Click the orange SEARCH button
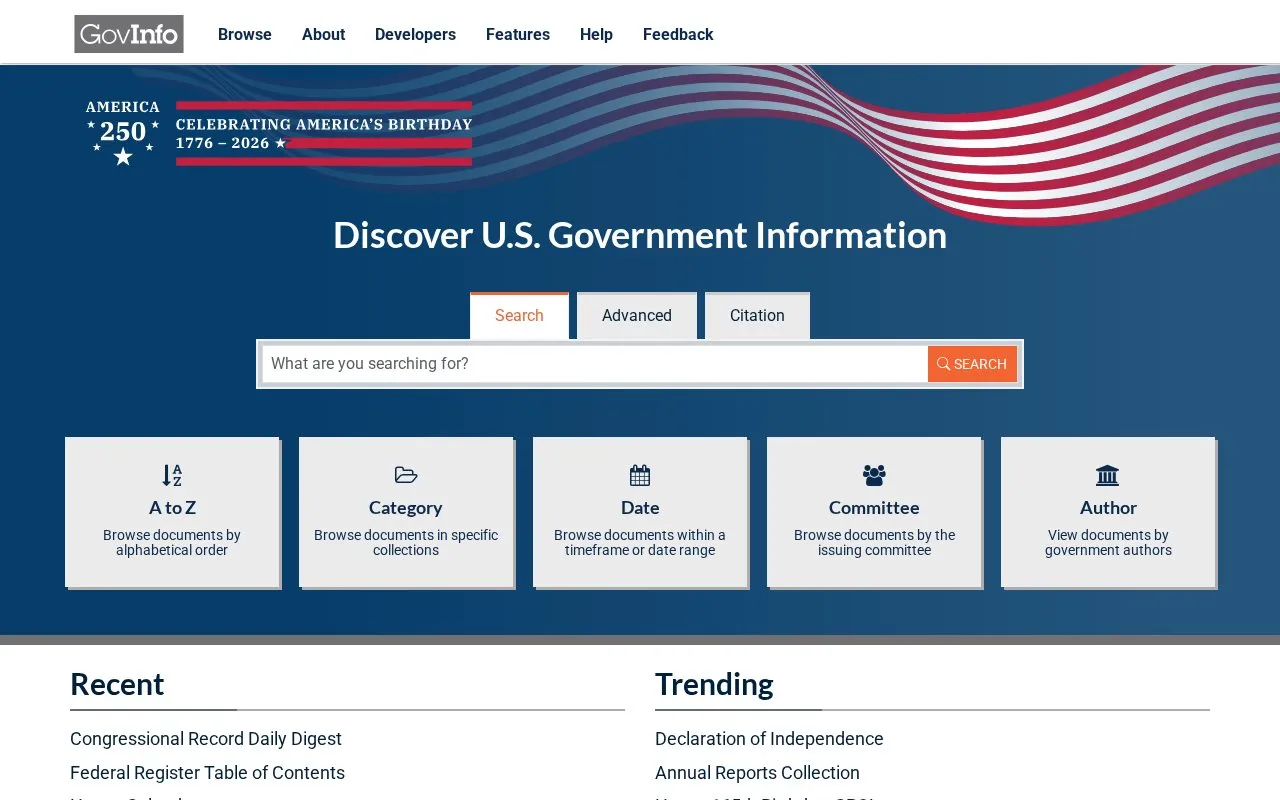Viewport: 1280px width, 800px height. click(972, 364)
